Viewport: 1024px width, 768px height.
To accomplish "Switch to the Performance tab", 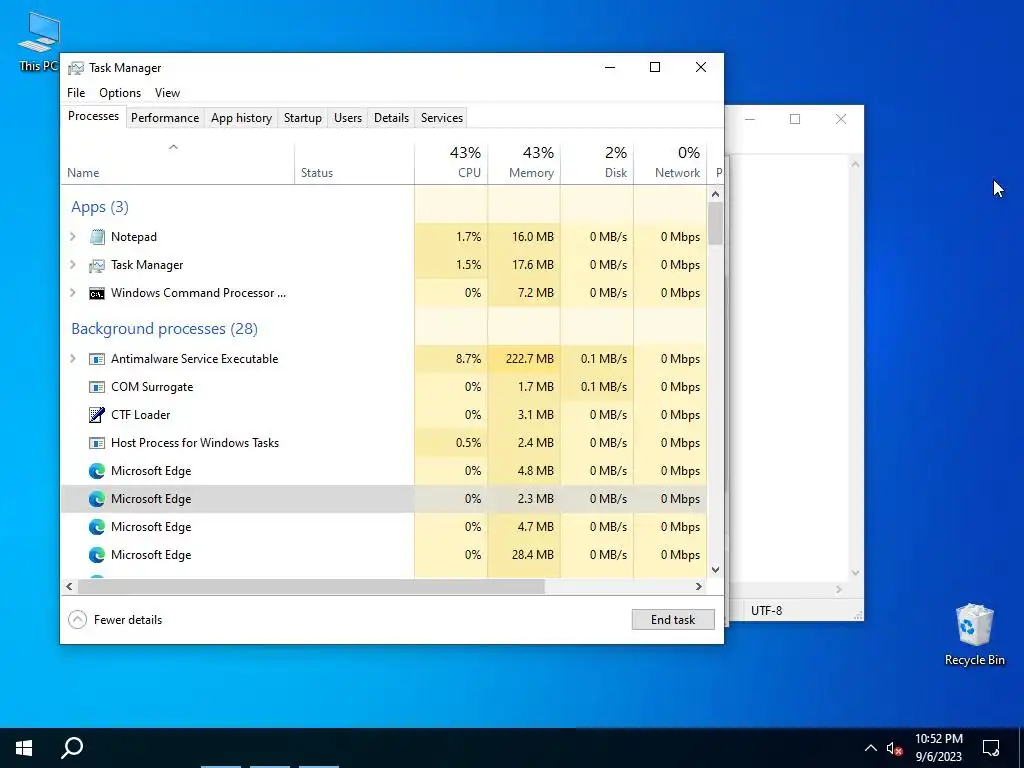I will click(165, 118).
